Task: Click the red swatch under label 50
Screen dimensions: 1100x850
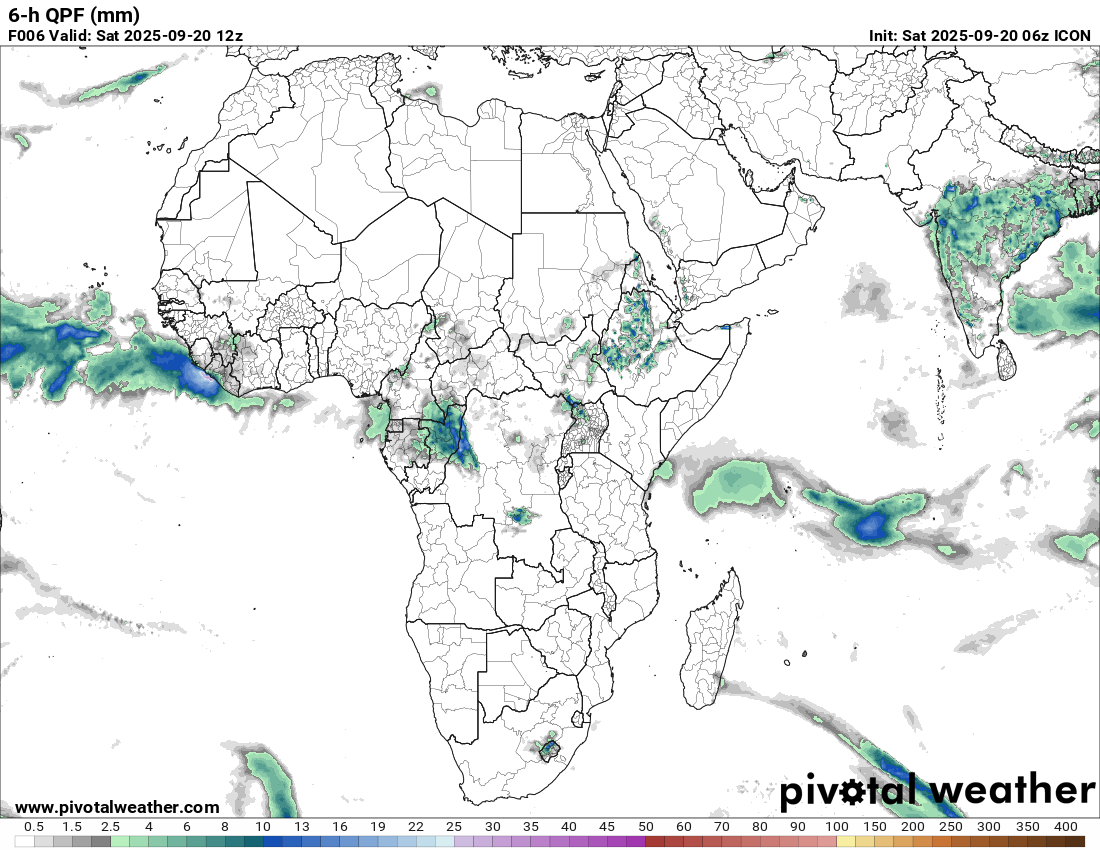Action: (655, 841)
